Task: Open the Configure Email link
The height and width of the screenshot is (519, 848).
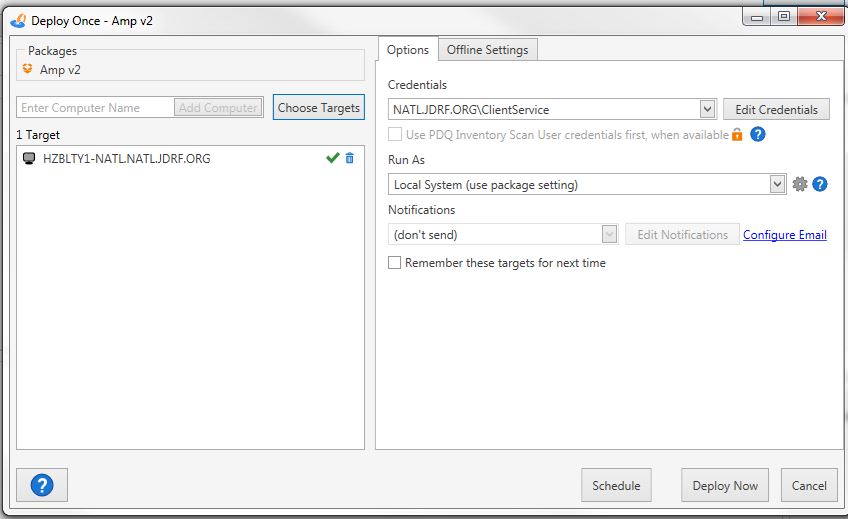Action: [784, 235]
